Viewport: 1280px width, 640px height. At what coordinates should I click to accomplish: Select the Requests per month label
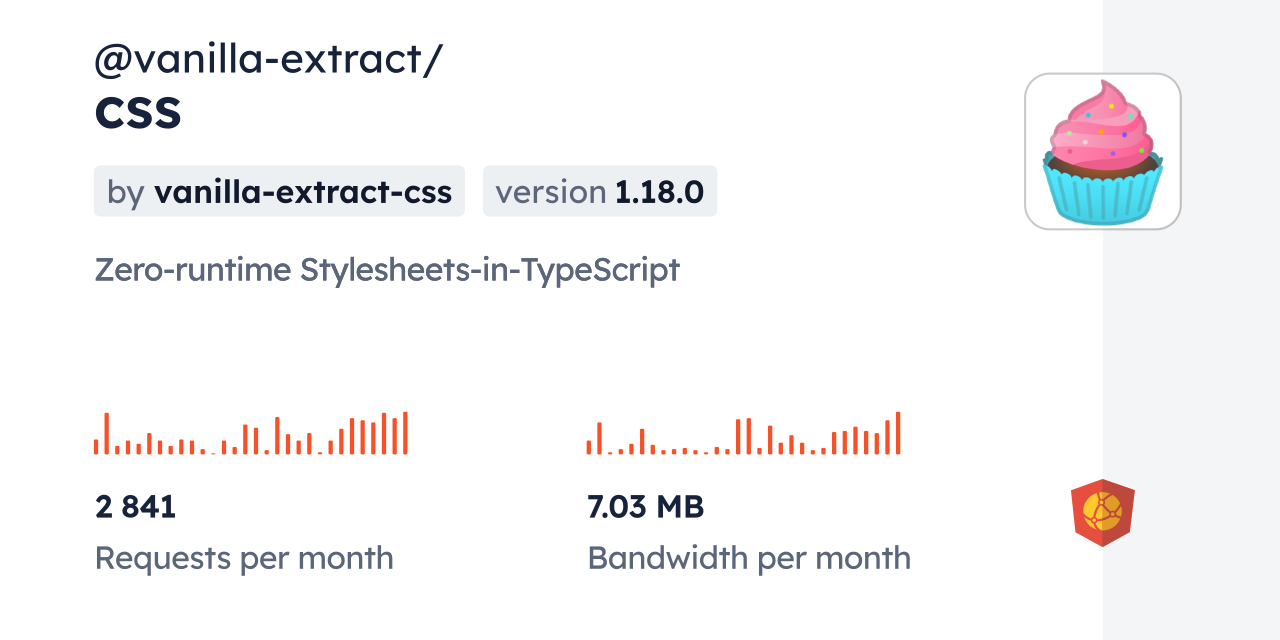coord(244,558)
